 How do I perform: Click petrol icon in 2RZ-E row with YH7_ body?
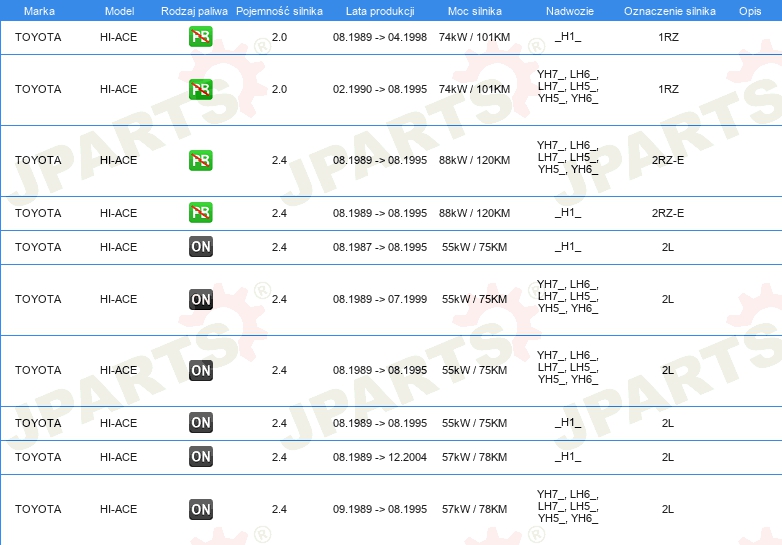click(200, 160)
